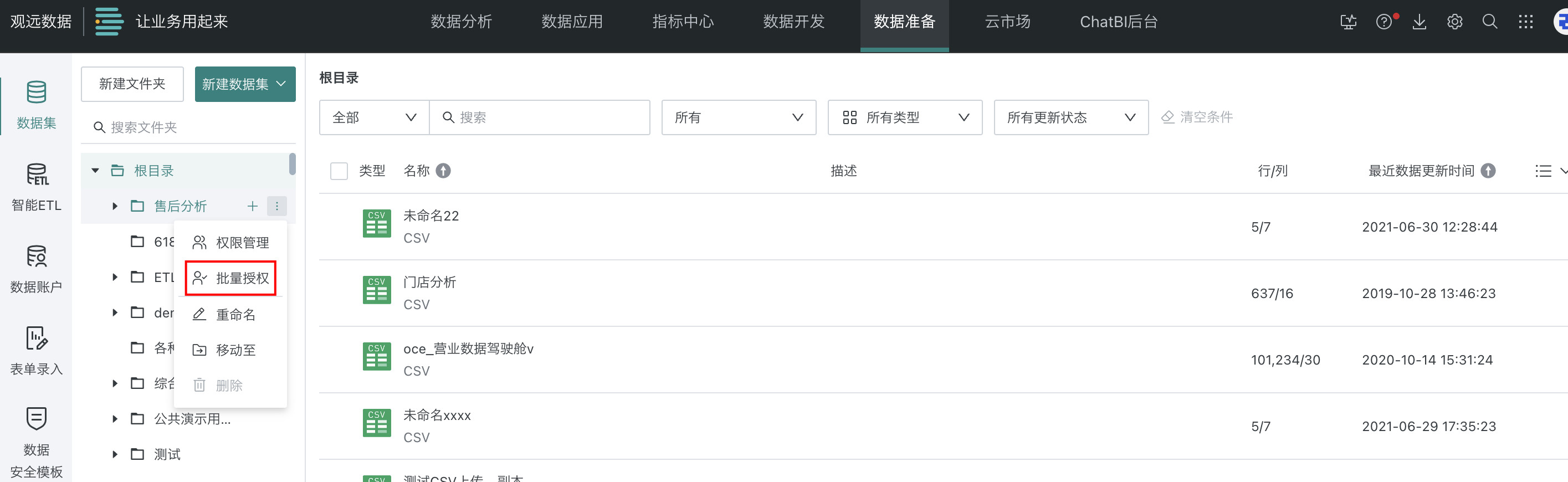Open the 所有类型 dropdown filter
This screenshot has height=482, width=1568.
[x=905, y=117]
